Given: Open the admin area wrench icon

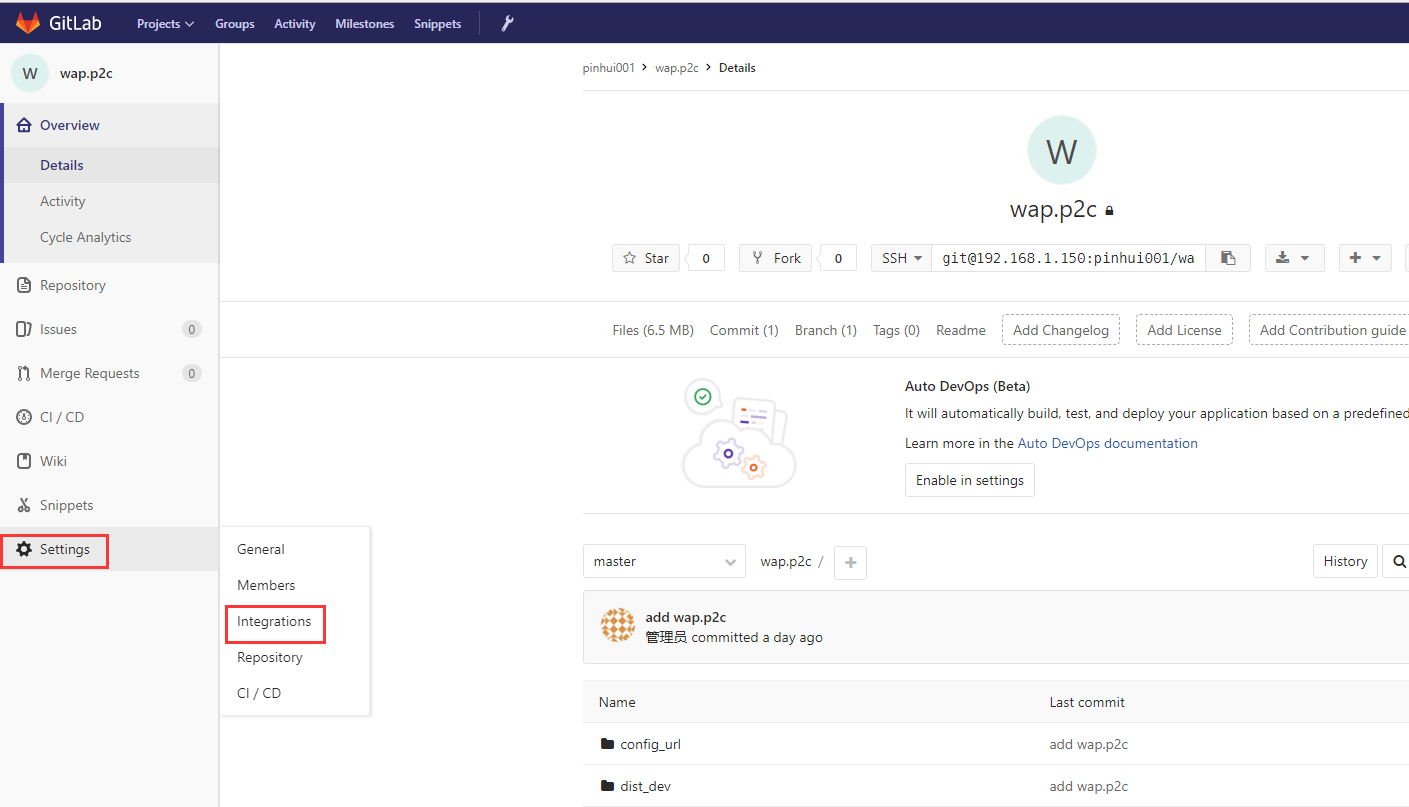Looking at the screenshot, I should [508, 23].
